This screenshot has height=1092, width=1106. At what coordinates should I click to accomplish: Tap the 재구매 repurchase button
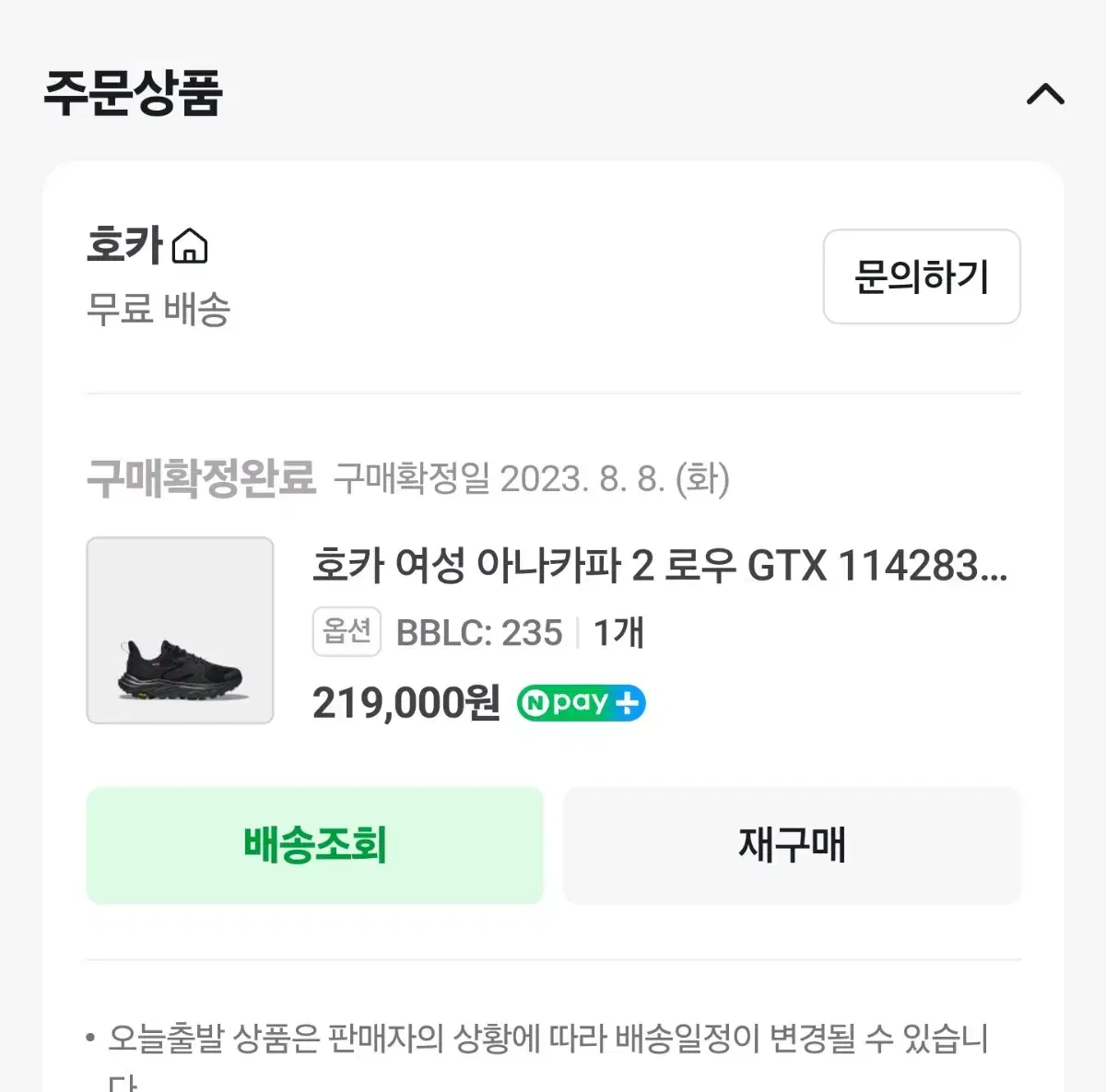pos(792,845)
